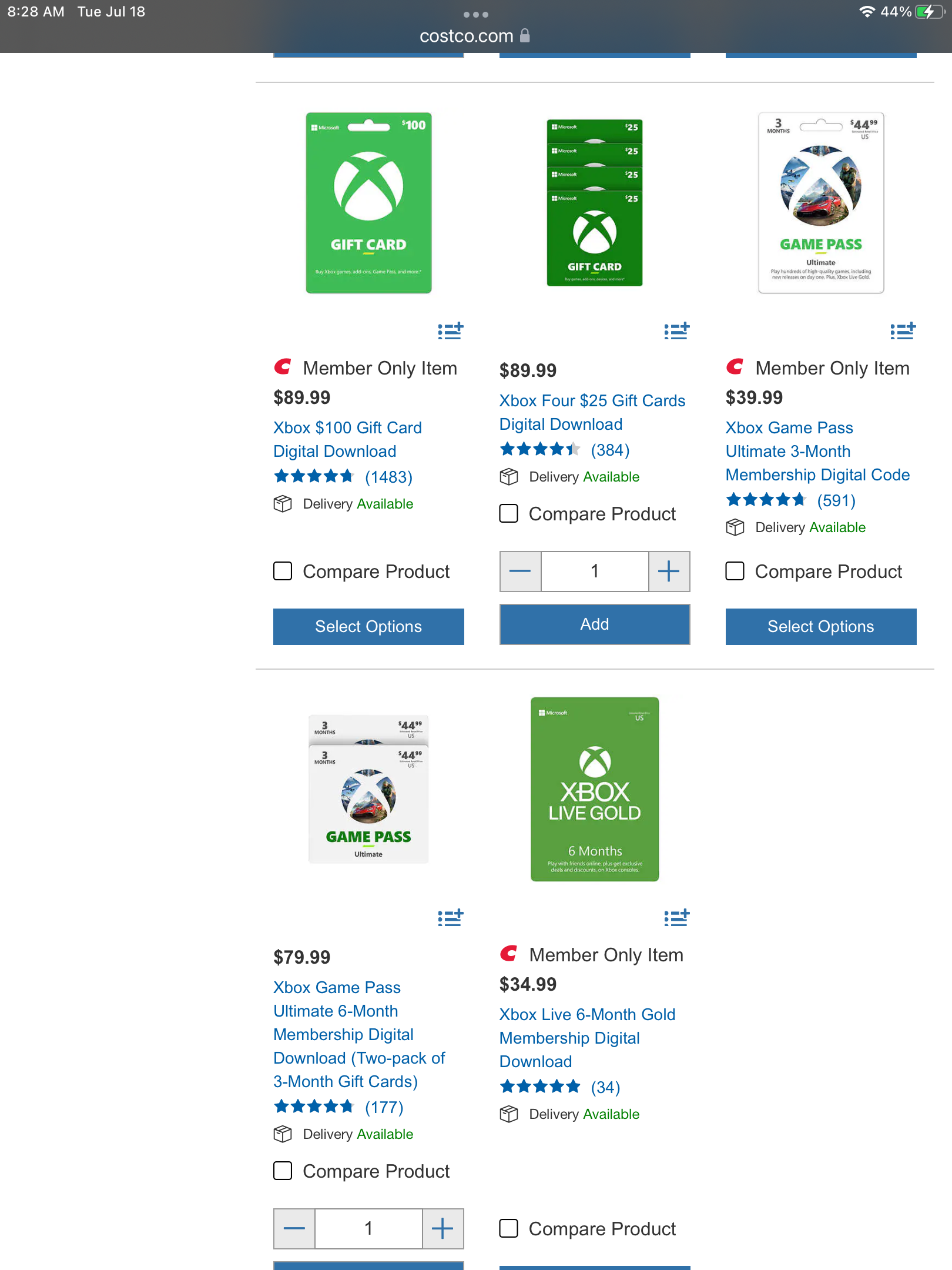Tap the costco.com address bar

tap(475, 36)
